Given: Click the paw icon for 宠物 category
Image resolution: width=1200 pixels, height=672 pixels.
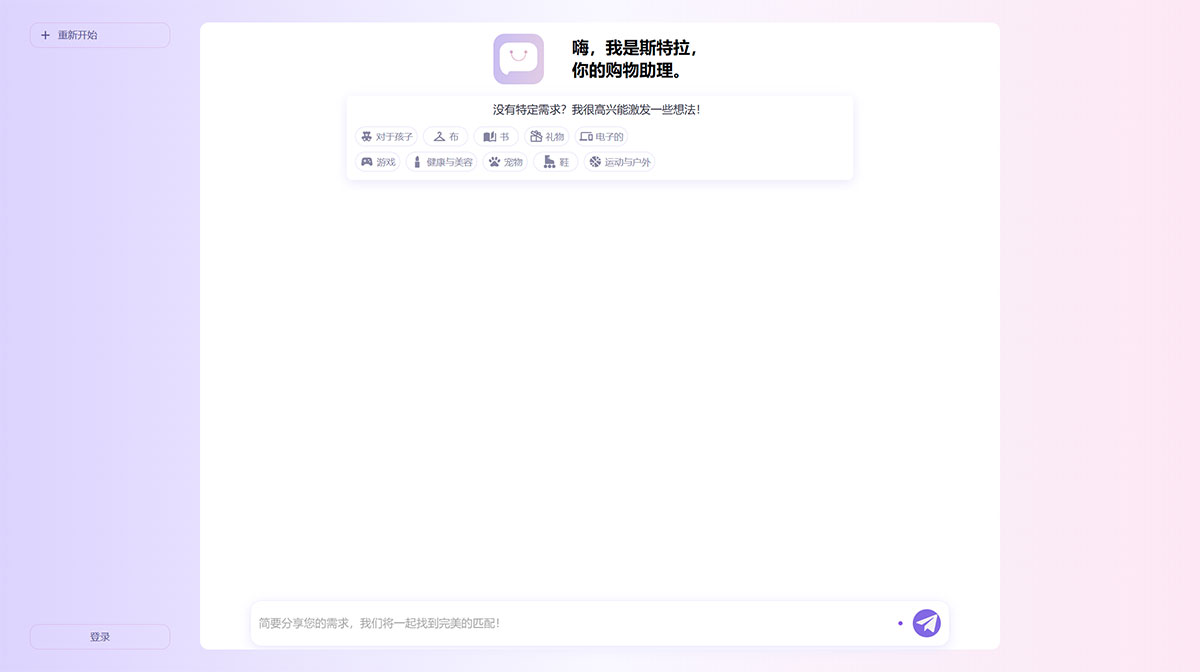Looking at the screenshot, I should click(x=494, y=161).
